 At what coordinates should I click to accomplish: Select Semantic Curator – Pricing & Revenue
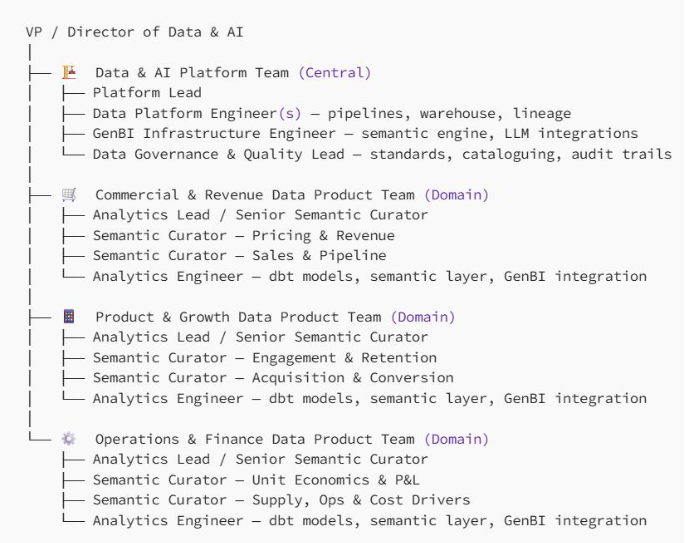244,235
